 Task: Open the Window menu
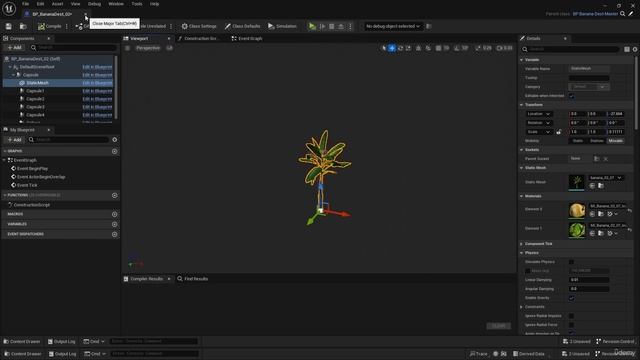(116, 4)
